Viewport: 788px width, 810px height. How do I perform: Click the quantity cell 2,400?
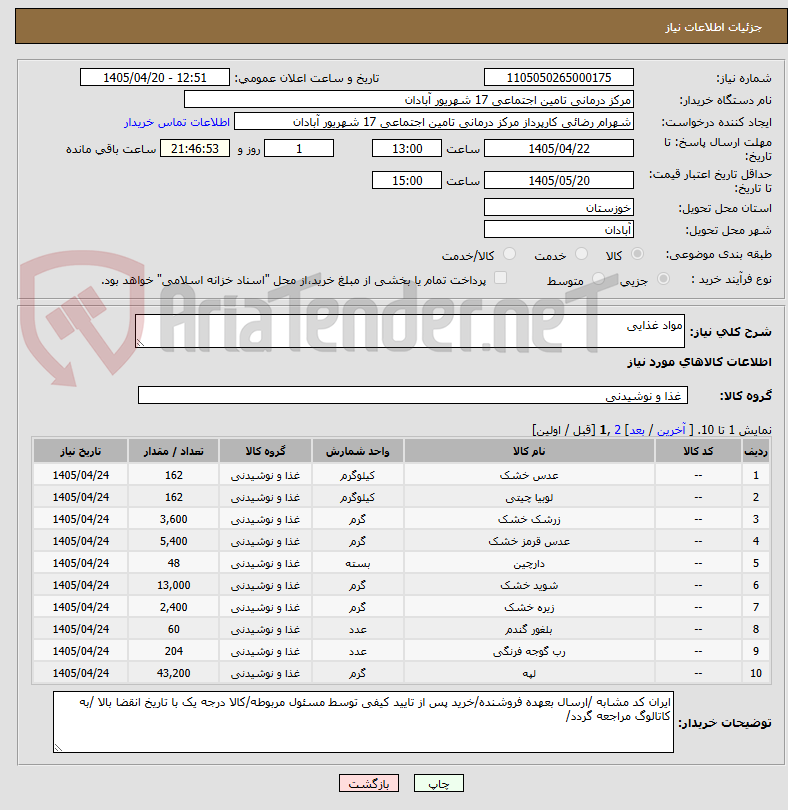tap(174, 608)
